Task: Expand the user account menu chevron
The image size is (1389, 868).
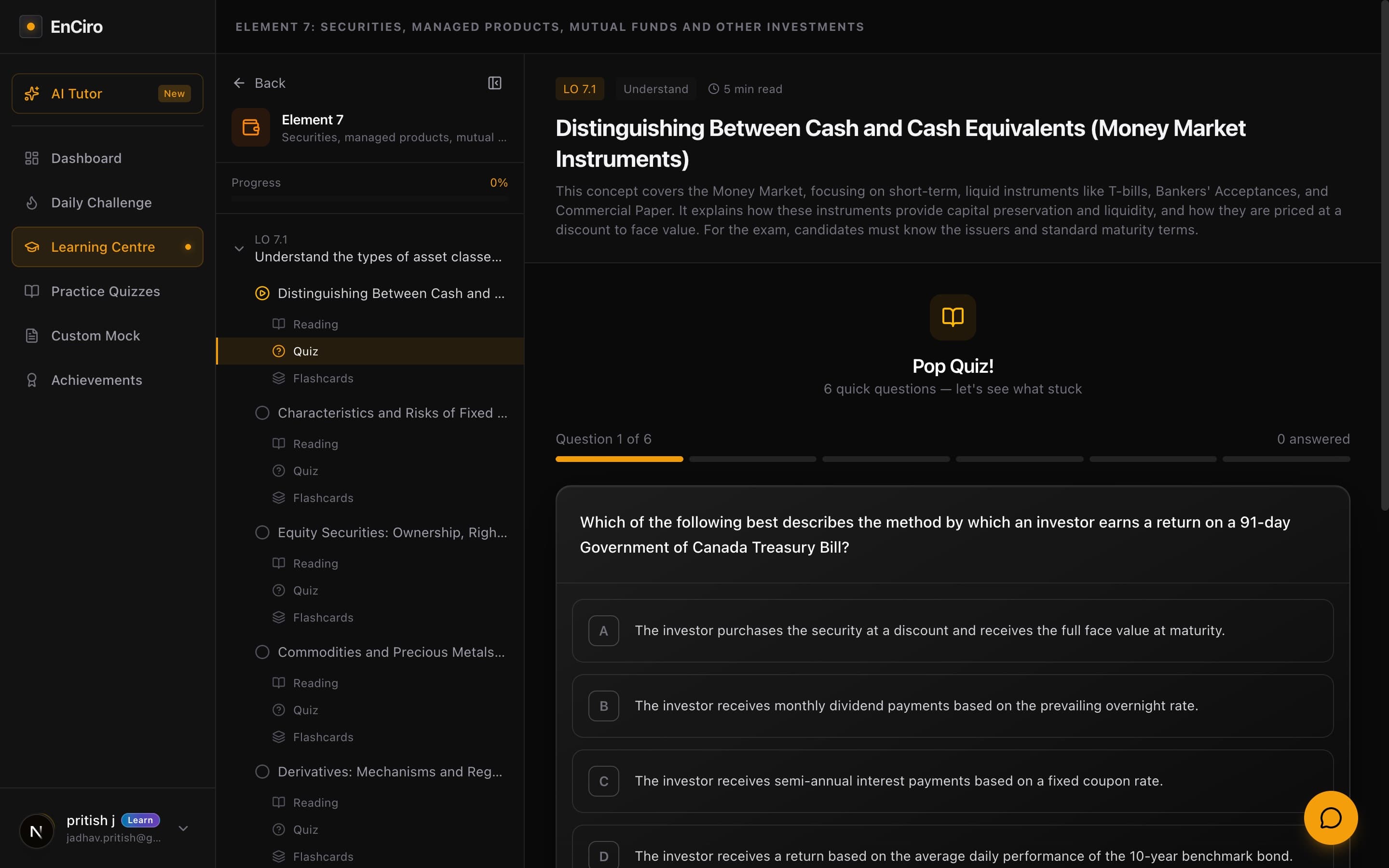Action: (183, 828)
